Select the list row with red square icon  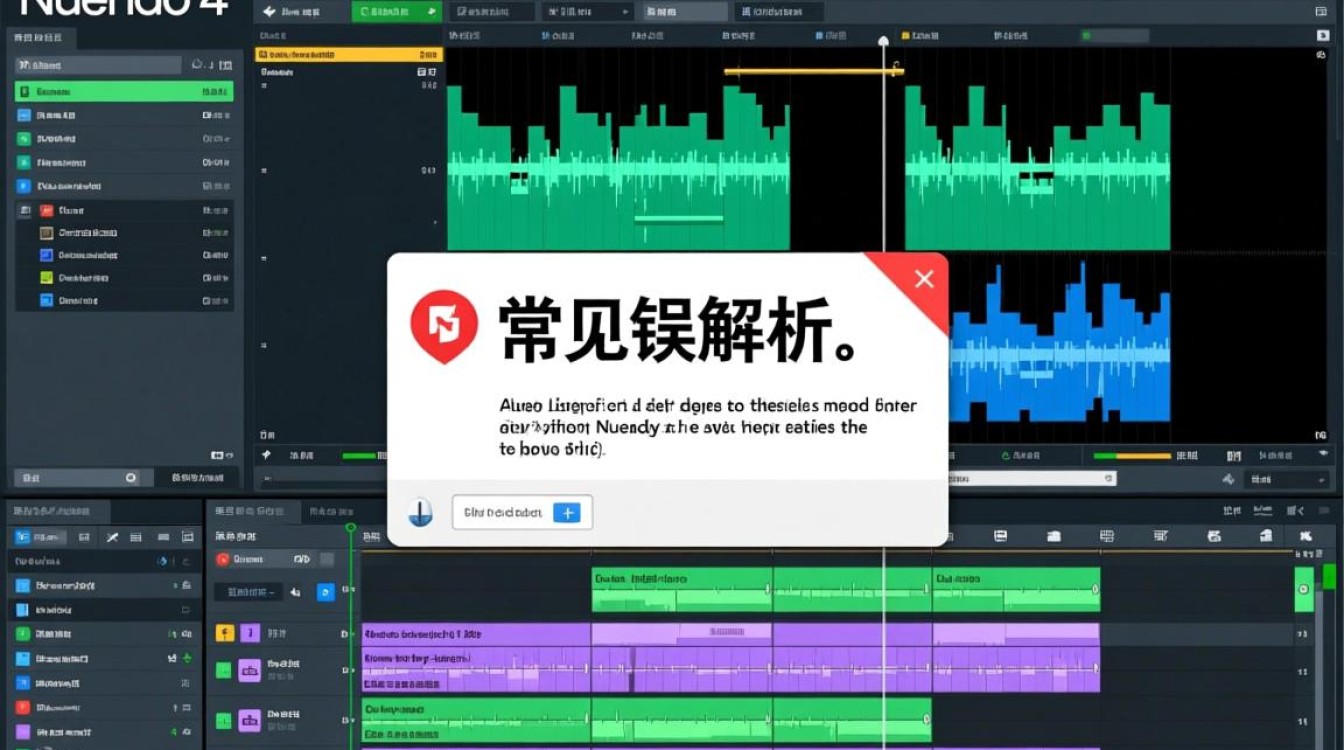[125, 211]
